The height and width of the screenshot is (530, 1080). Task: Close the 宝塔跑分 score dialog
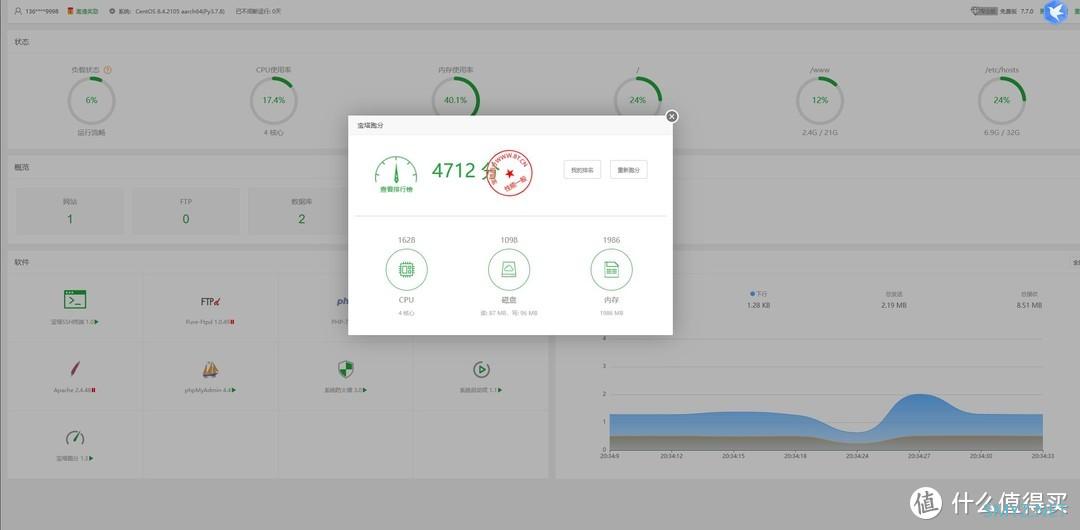[672, 116]
